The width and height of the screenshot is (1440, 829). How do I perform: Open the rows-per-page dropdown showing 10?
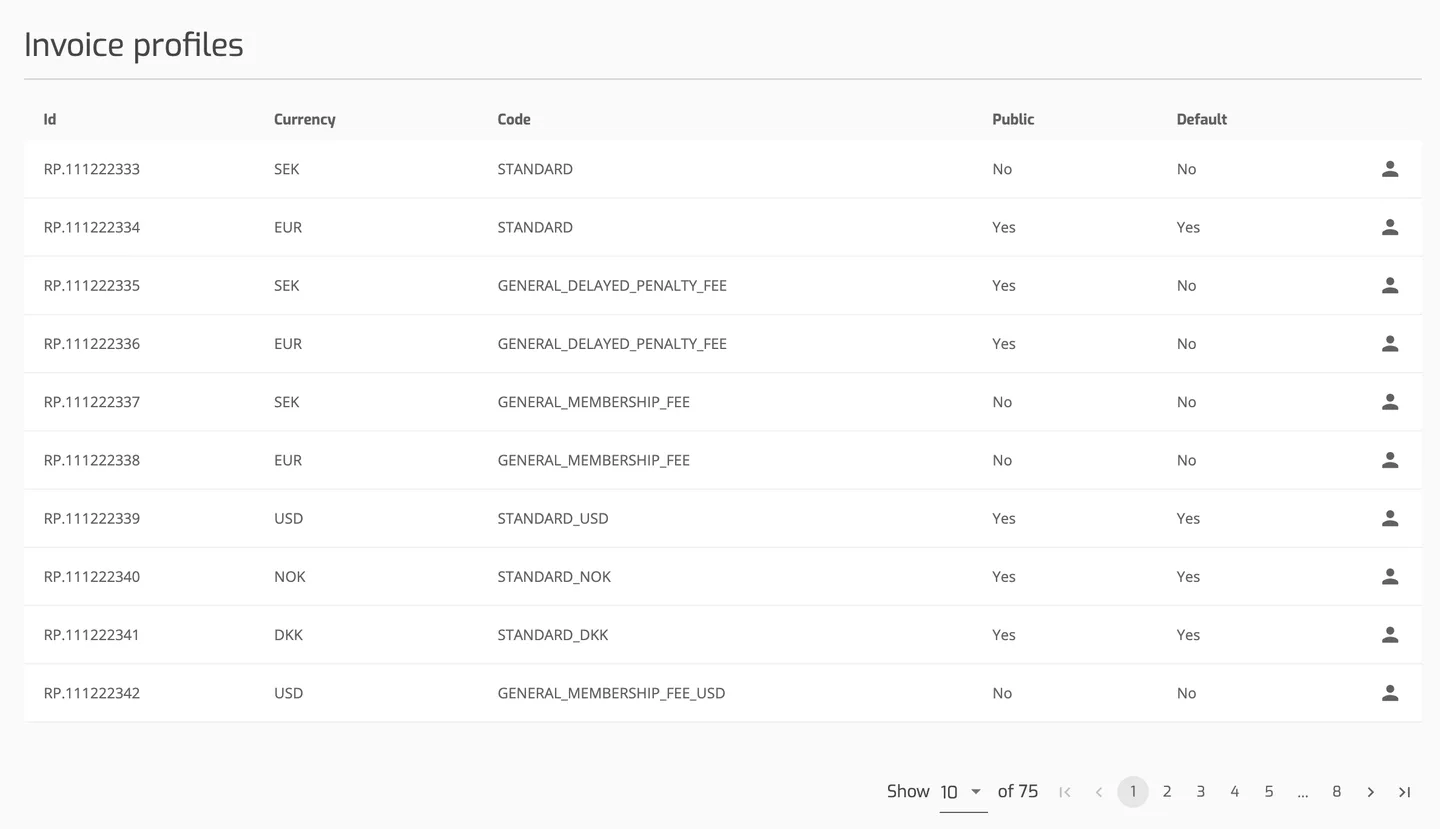[x=963, y=792]
